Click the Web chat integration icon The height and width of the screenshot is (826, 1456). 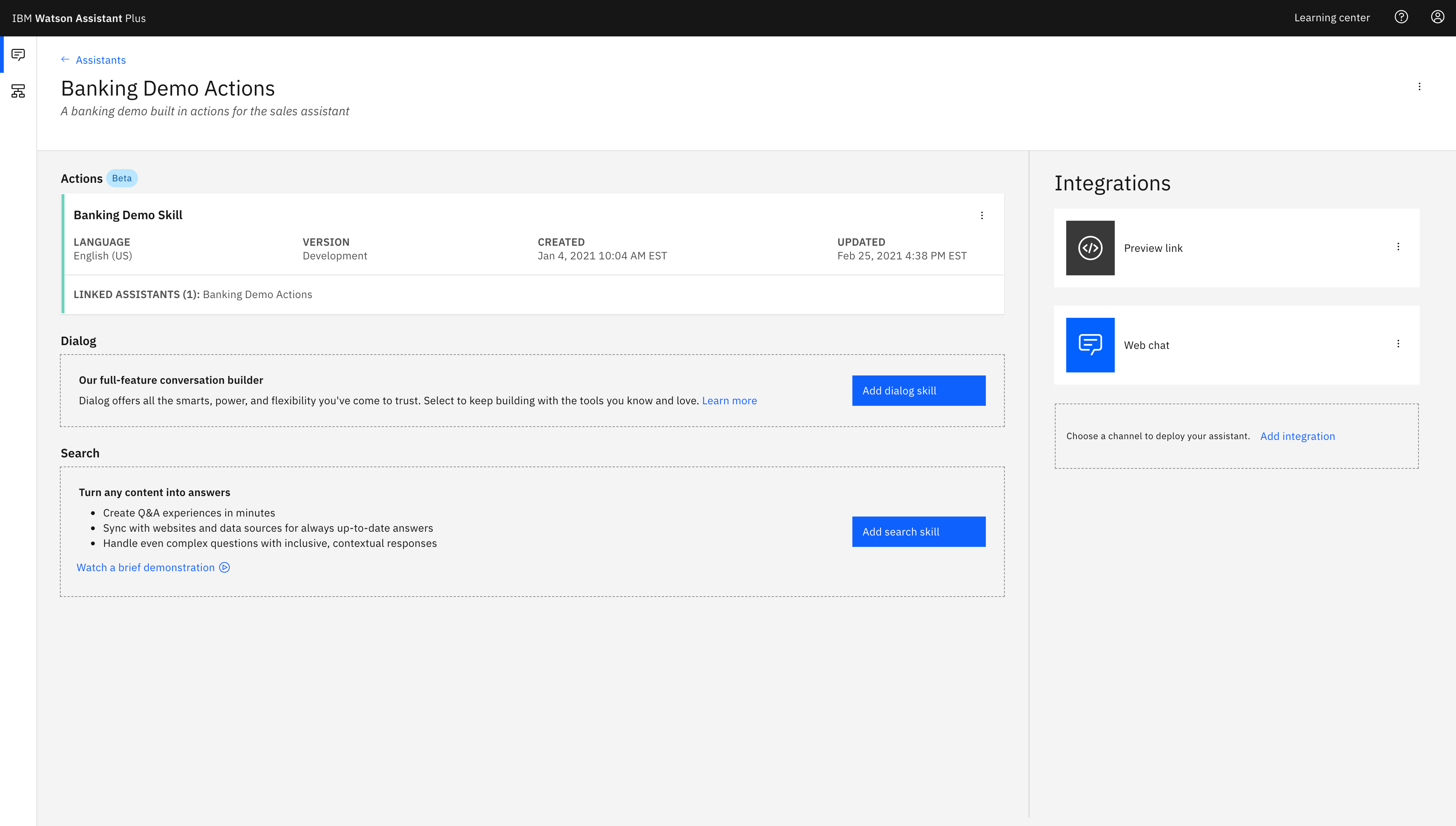pyautogui.click(x=1090, y=345)
